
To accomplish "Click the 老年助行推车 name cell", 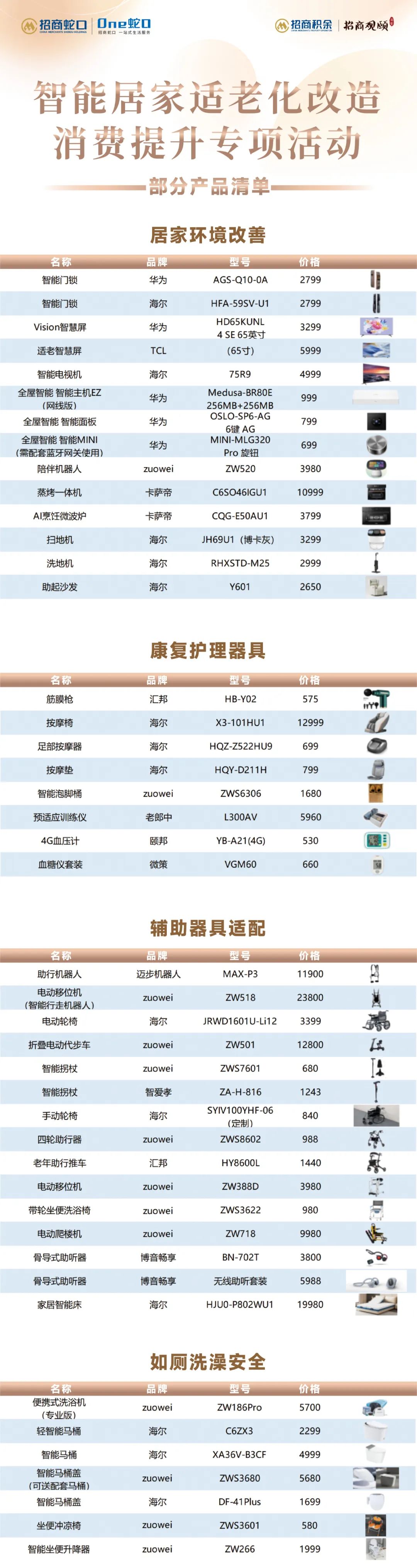I will pos(60,1163).
